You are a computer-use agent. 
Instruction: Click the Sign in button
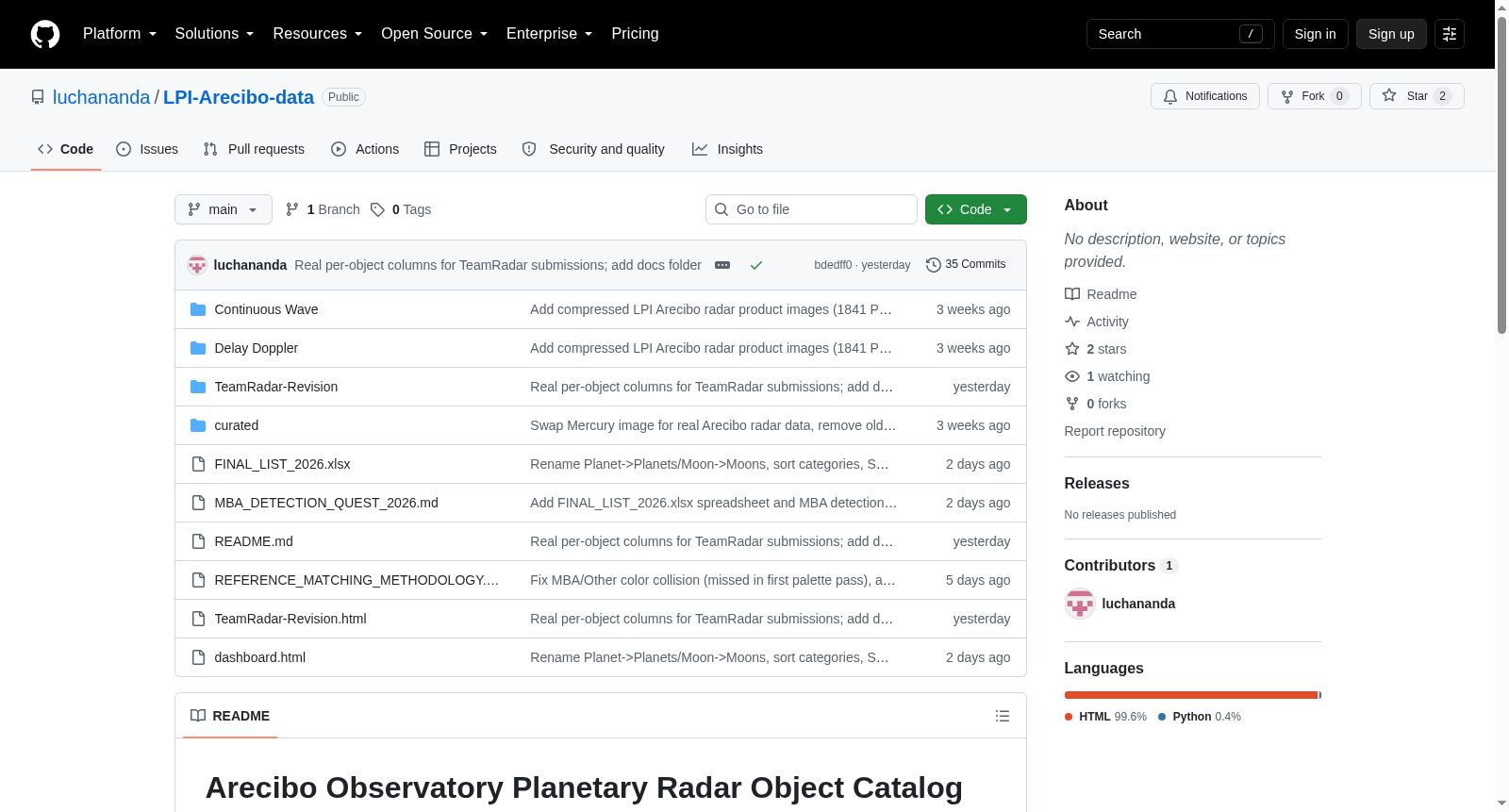pos(1316,34)
